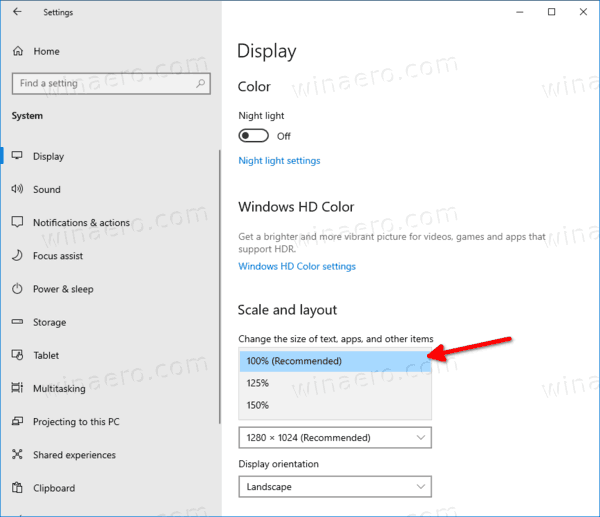This screenshot has width=600, height=517.
Task: Choose the 150% scaling option
Action: 335,405
